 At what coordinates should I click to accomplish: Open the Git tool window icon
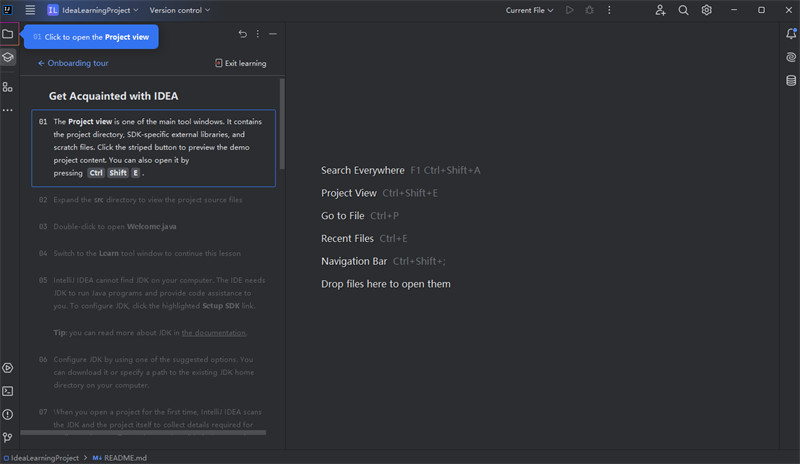[x=8, y=437]
